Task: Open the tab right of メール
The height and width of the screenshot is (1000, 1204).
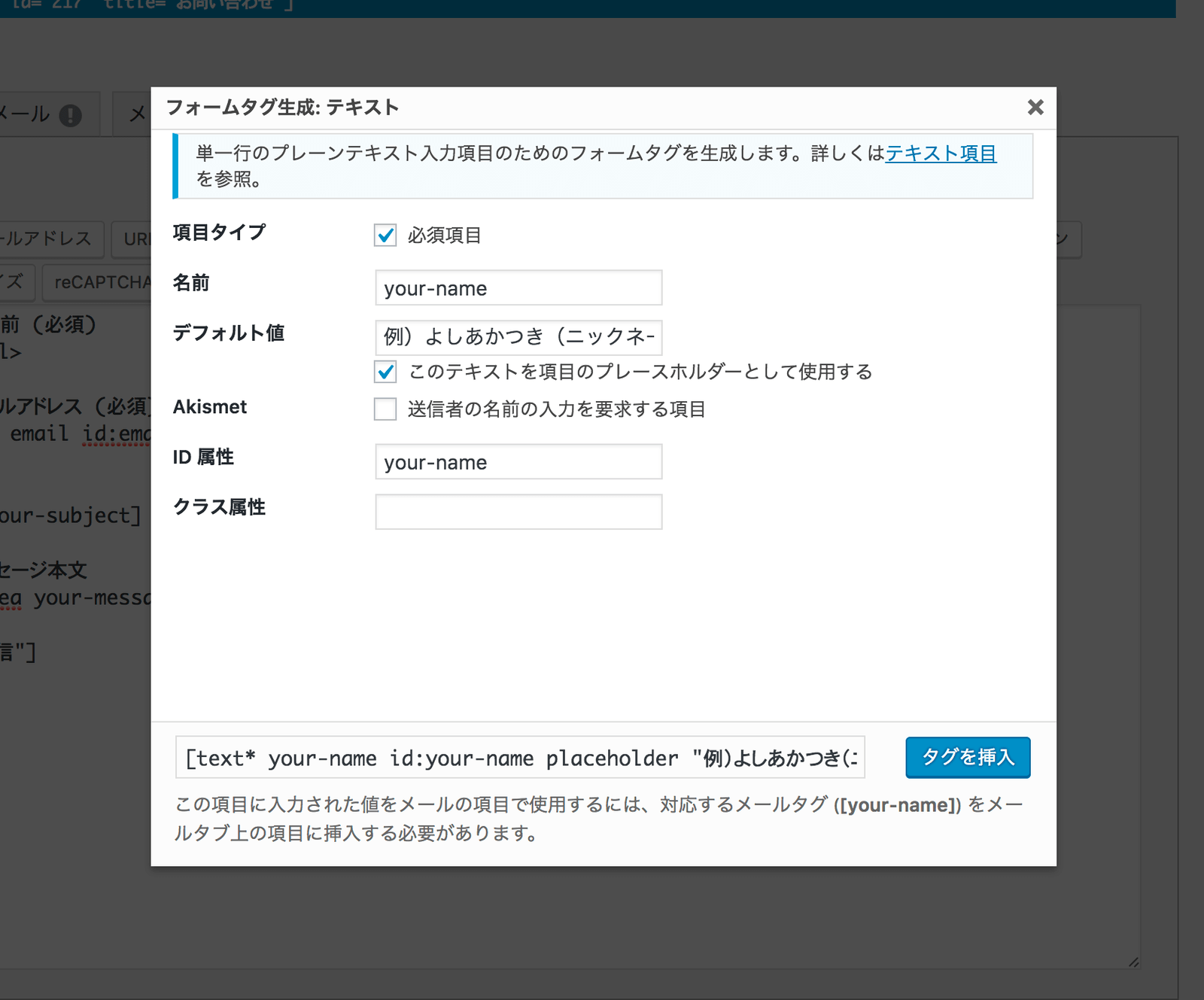Action: click(135, 114)
